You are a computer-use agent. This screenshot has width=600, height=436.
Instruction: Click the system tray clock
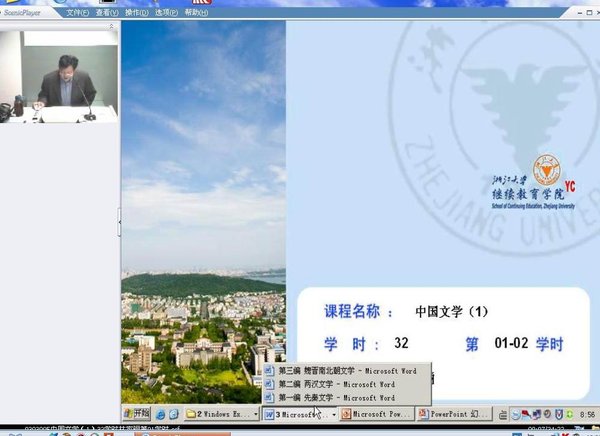[587, 413]
